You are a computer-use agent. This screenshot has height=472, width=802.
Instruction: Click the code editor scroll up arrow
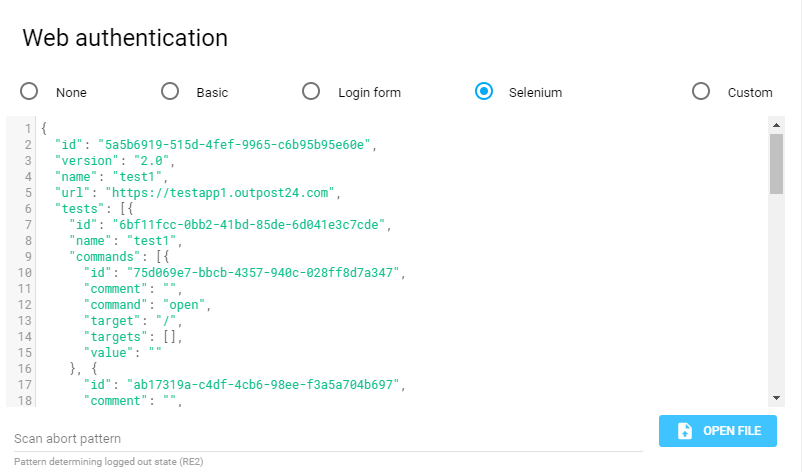(x=776, y=125)
